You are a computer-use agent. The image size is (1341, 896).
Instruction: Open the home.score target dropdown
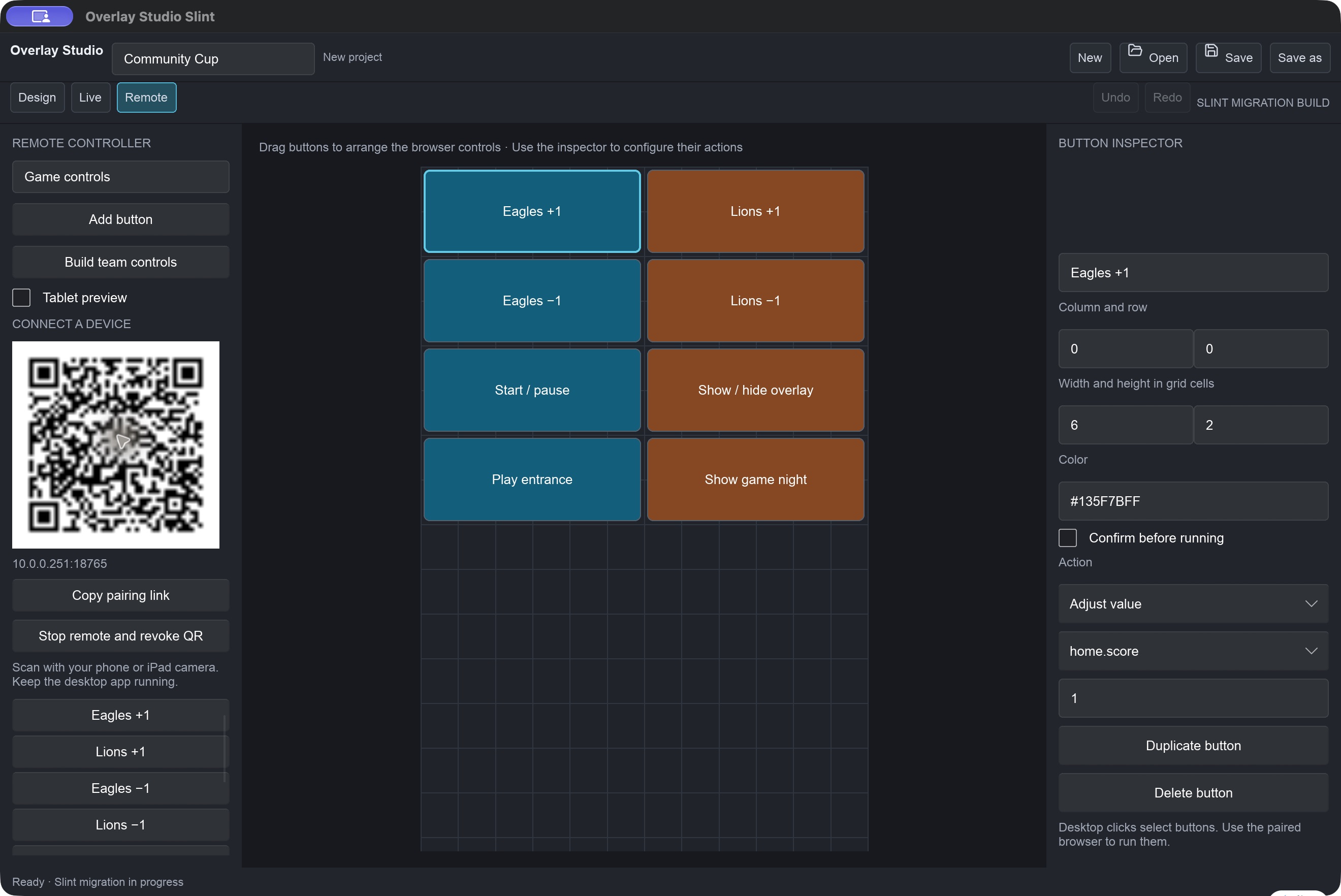pos(1193,651)
